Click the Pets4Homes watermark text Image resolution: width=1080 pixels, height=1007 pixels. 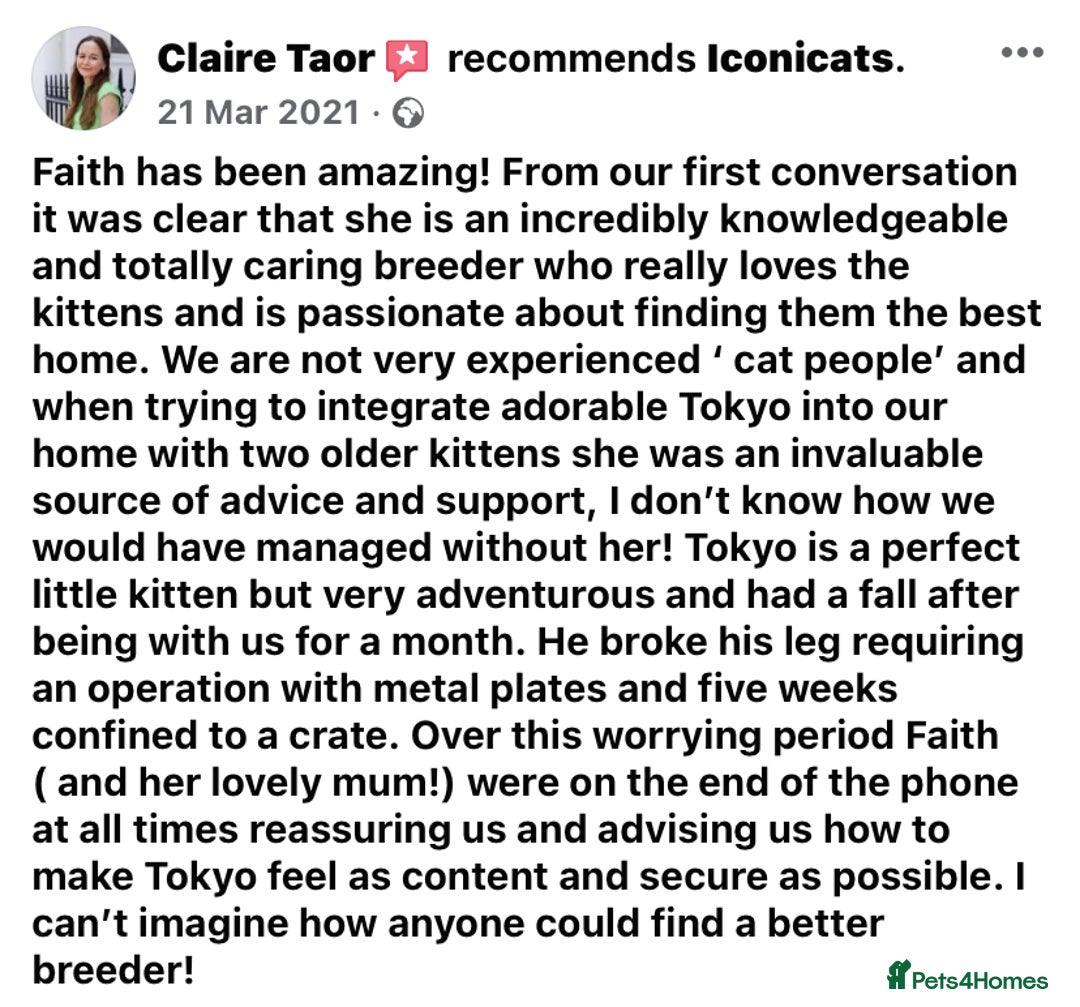click(979, 980)
